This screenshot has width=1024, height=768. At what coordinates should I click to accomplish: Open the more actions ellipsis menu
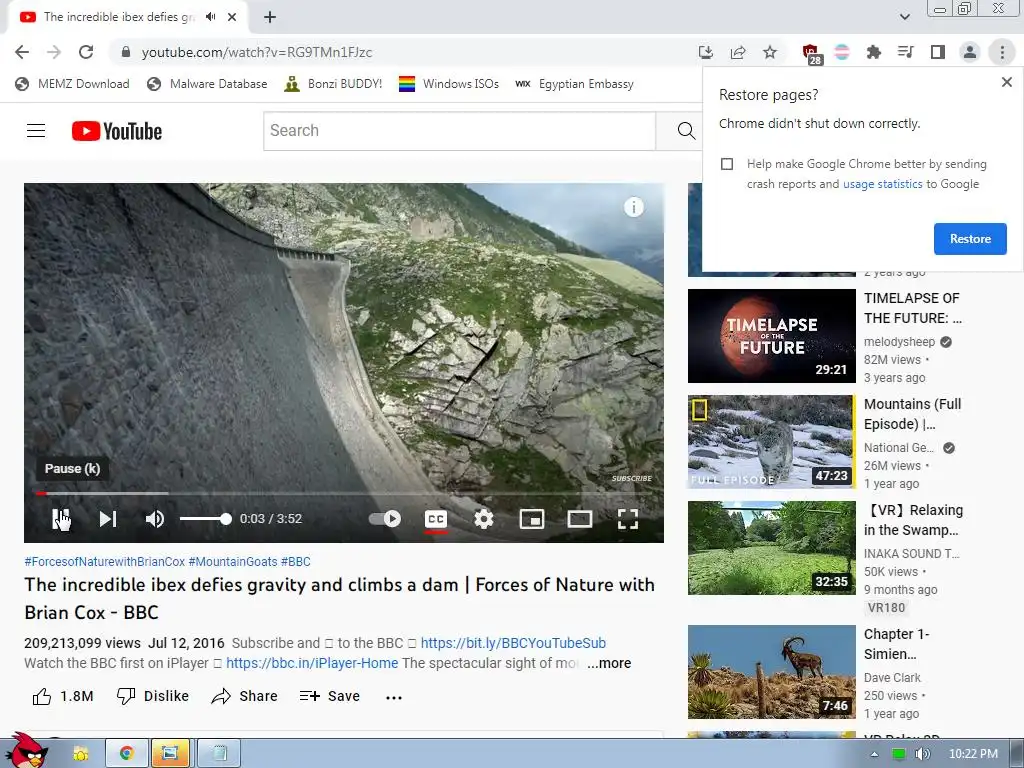coord(394,697)
